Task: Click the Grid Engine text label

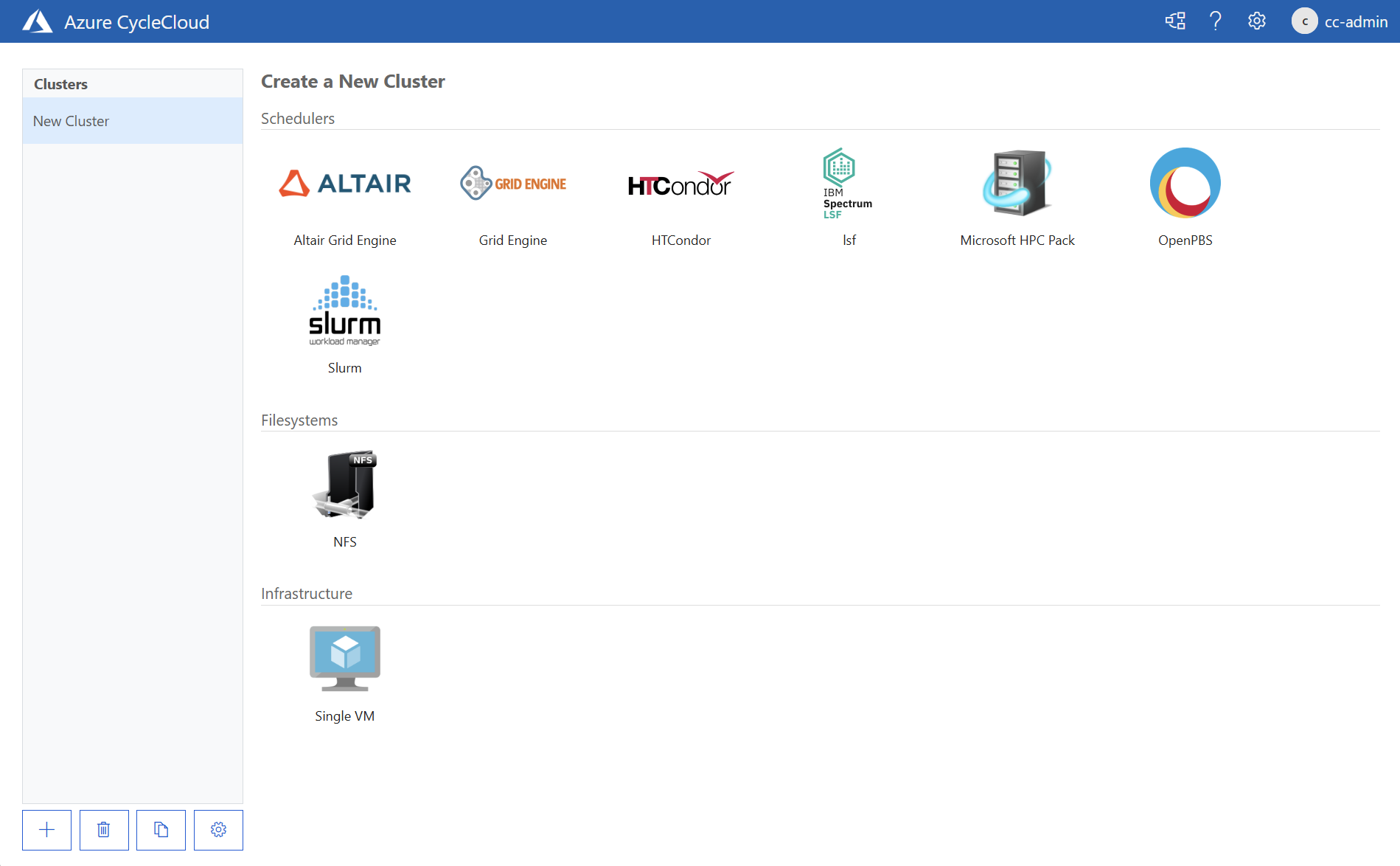Action: click(x=513, y=240)
